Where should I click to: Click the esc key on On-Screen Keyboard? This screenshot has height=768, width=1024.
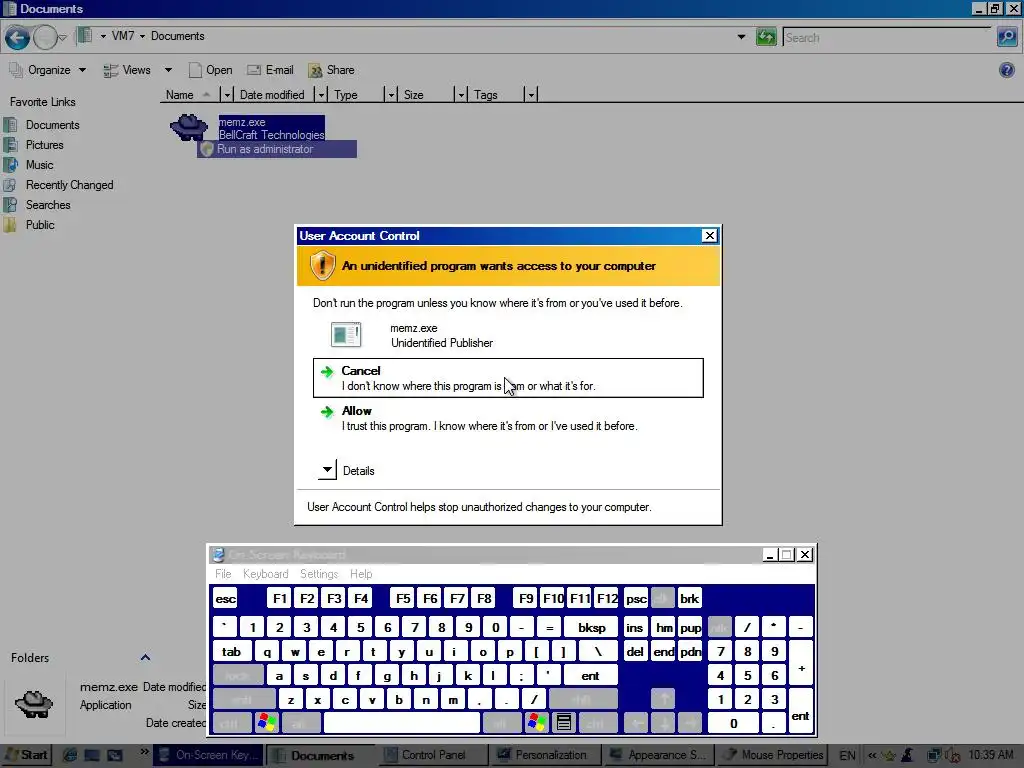[226, 598]
